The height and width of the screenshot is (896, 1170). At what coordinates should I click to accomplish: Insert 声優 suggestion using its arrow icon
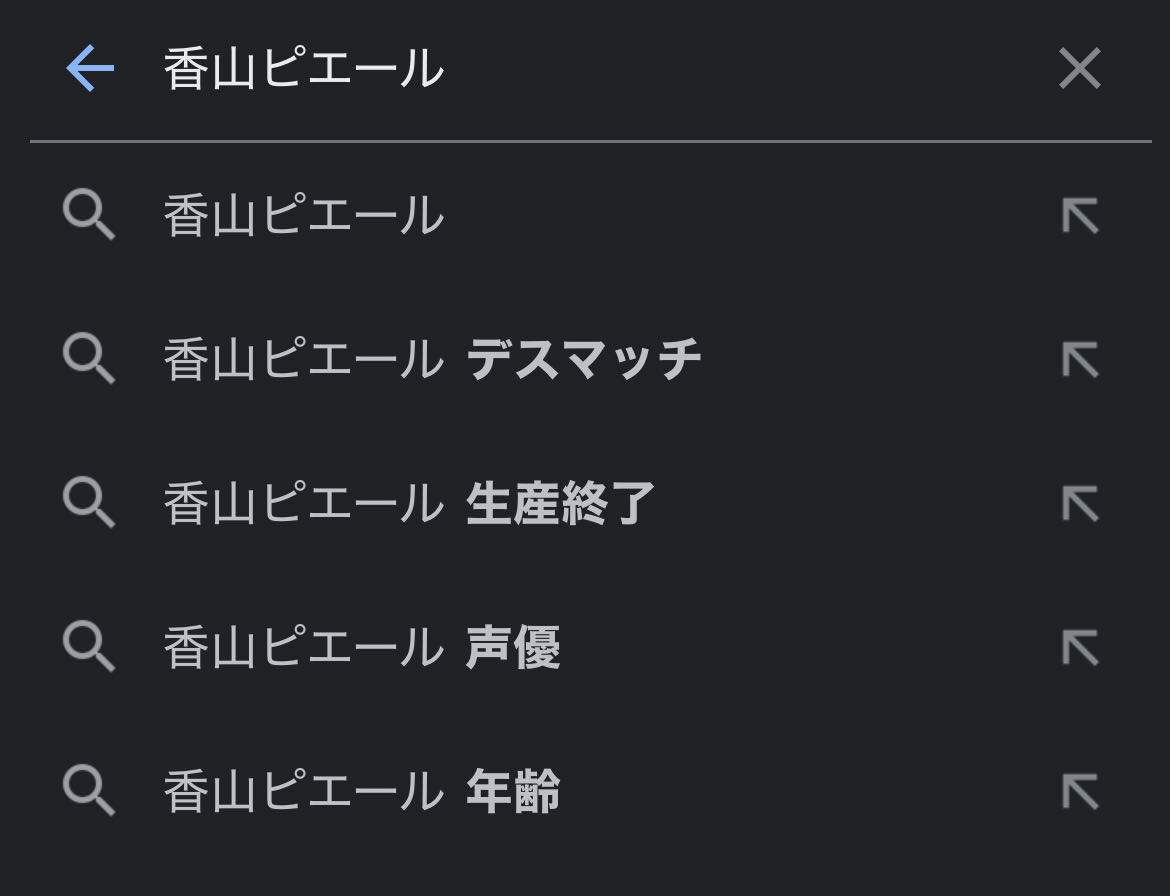point(1080,648)
